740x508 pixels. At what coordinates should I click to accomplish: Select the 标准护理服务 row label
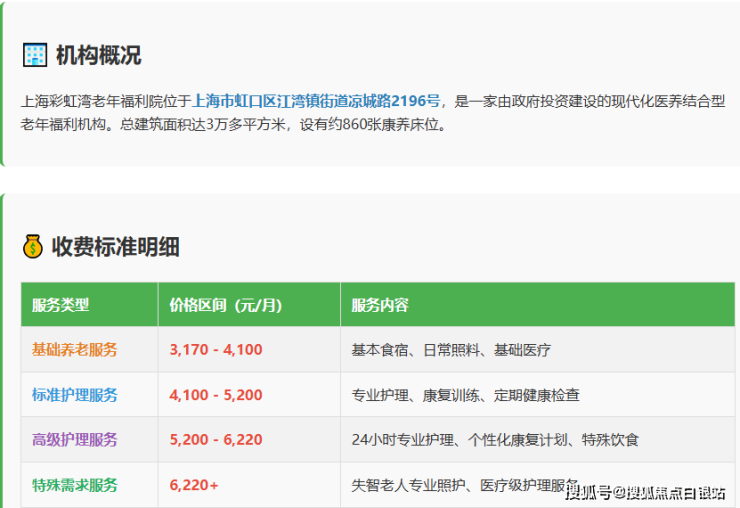[75, 395]
